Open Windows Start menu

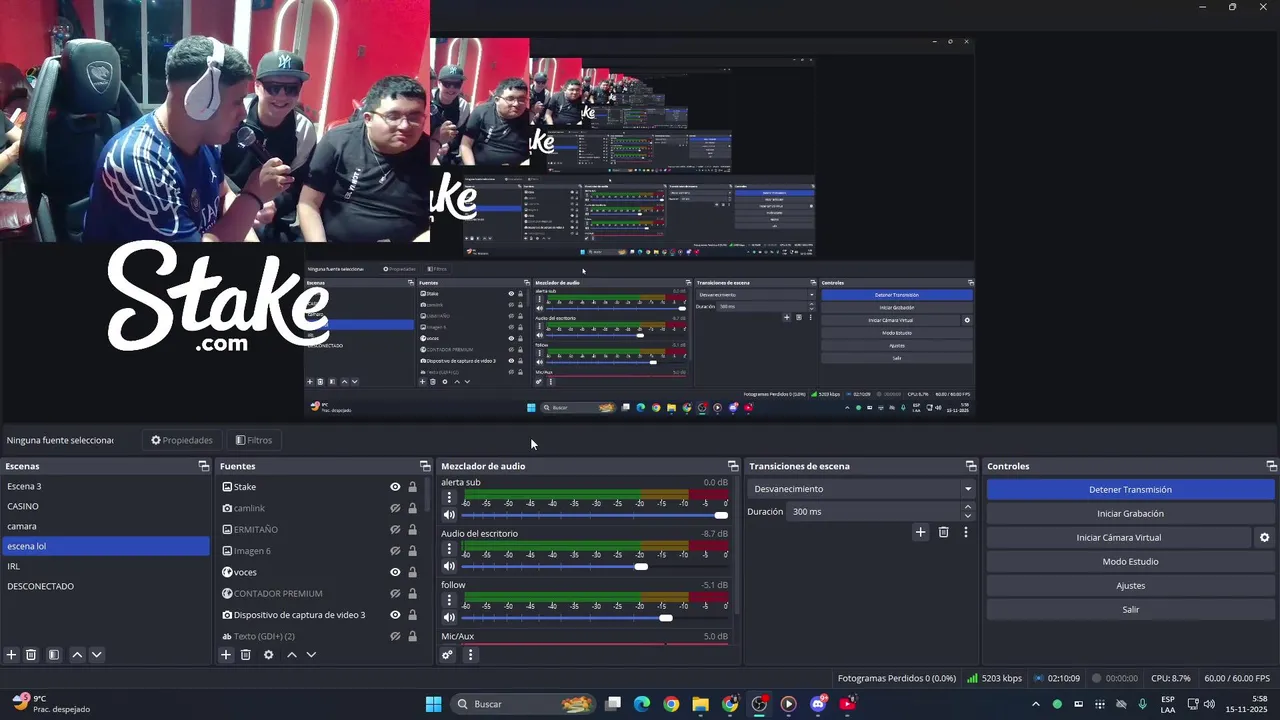[433, 704]
